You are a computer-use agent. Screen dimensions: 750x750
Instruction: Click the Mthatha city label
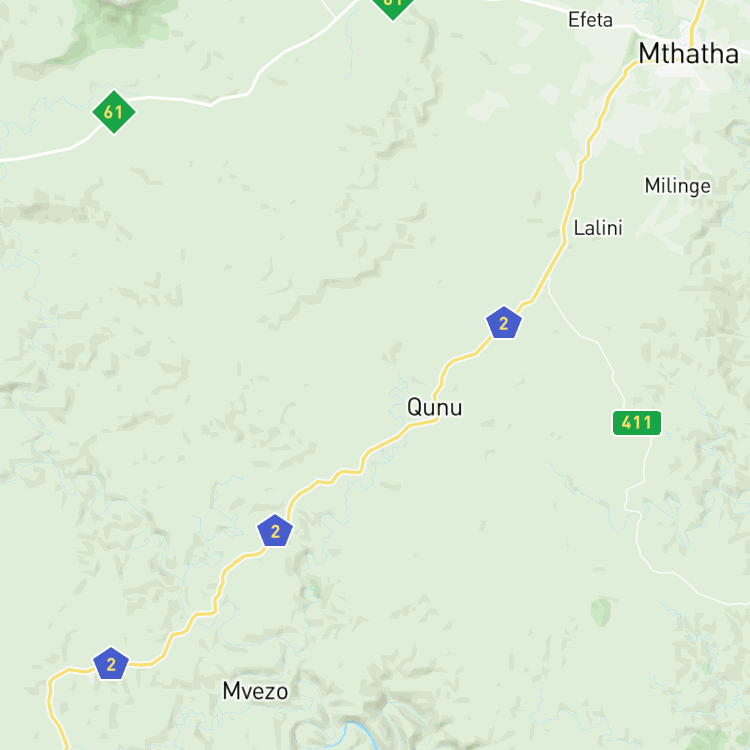[x=688, y=53]
